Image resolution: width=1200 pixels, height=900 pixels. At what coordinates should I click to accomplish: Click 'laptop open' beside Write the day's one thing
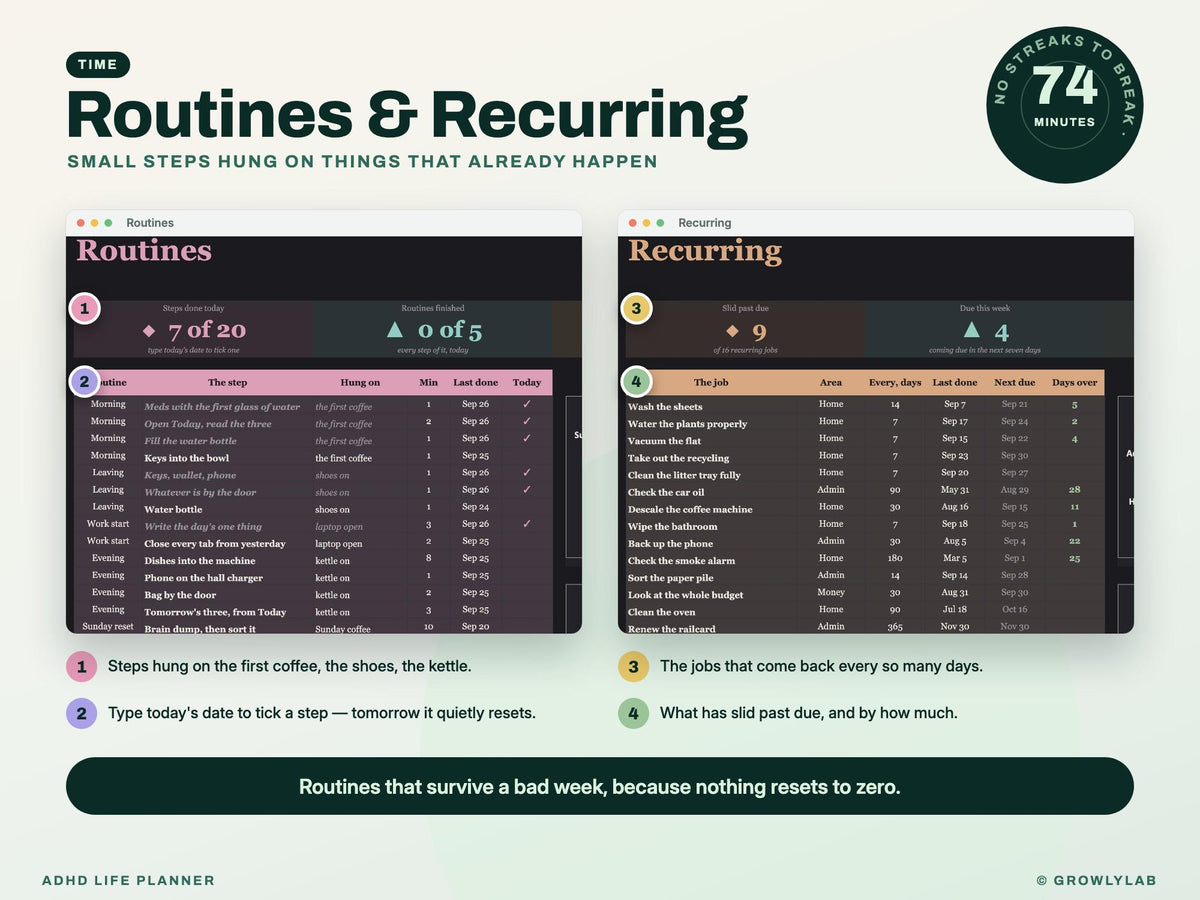[x=339, y=527]
